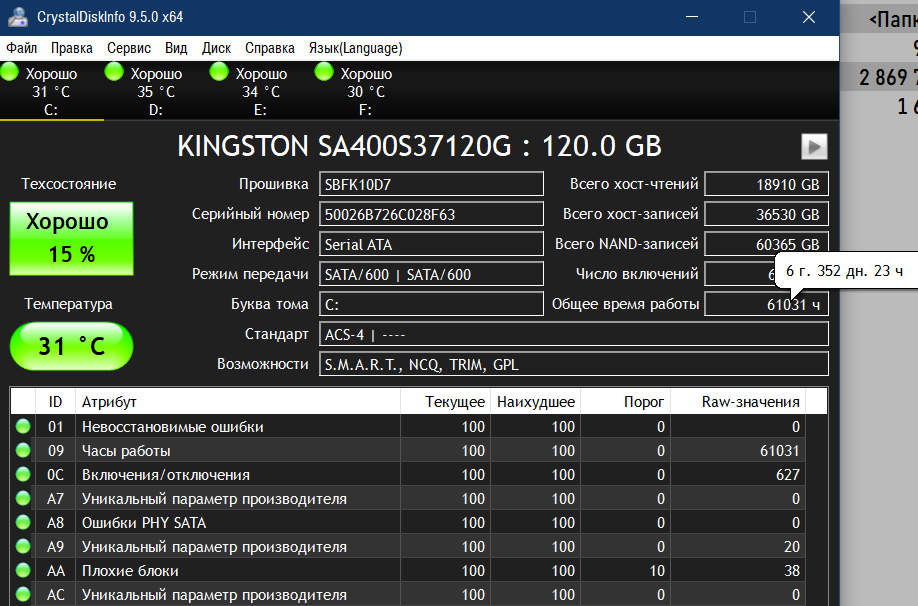Click the Наихудшее column header
Image resolution: width=918 pixels, height=606 pixels.
pyautogui.click(x=536, y=402)
